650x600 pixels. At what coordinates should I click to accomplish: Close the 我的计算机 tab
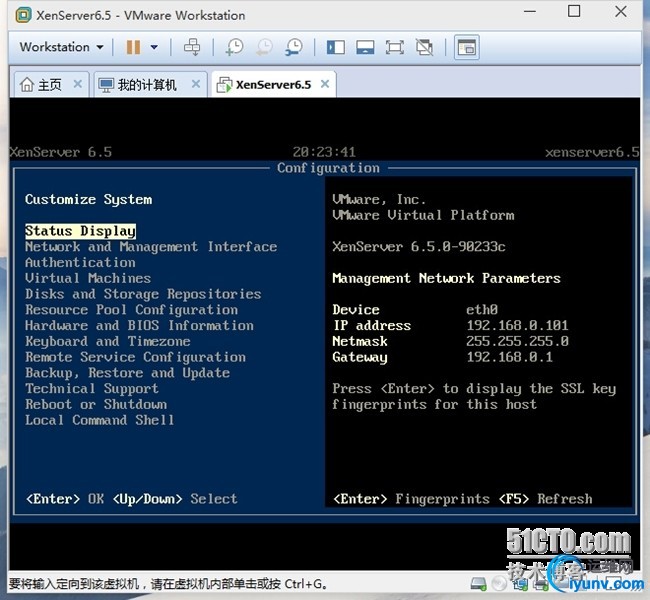tap(196, 84)
